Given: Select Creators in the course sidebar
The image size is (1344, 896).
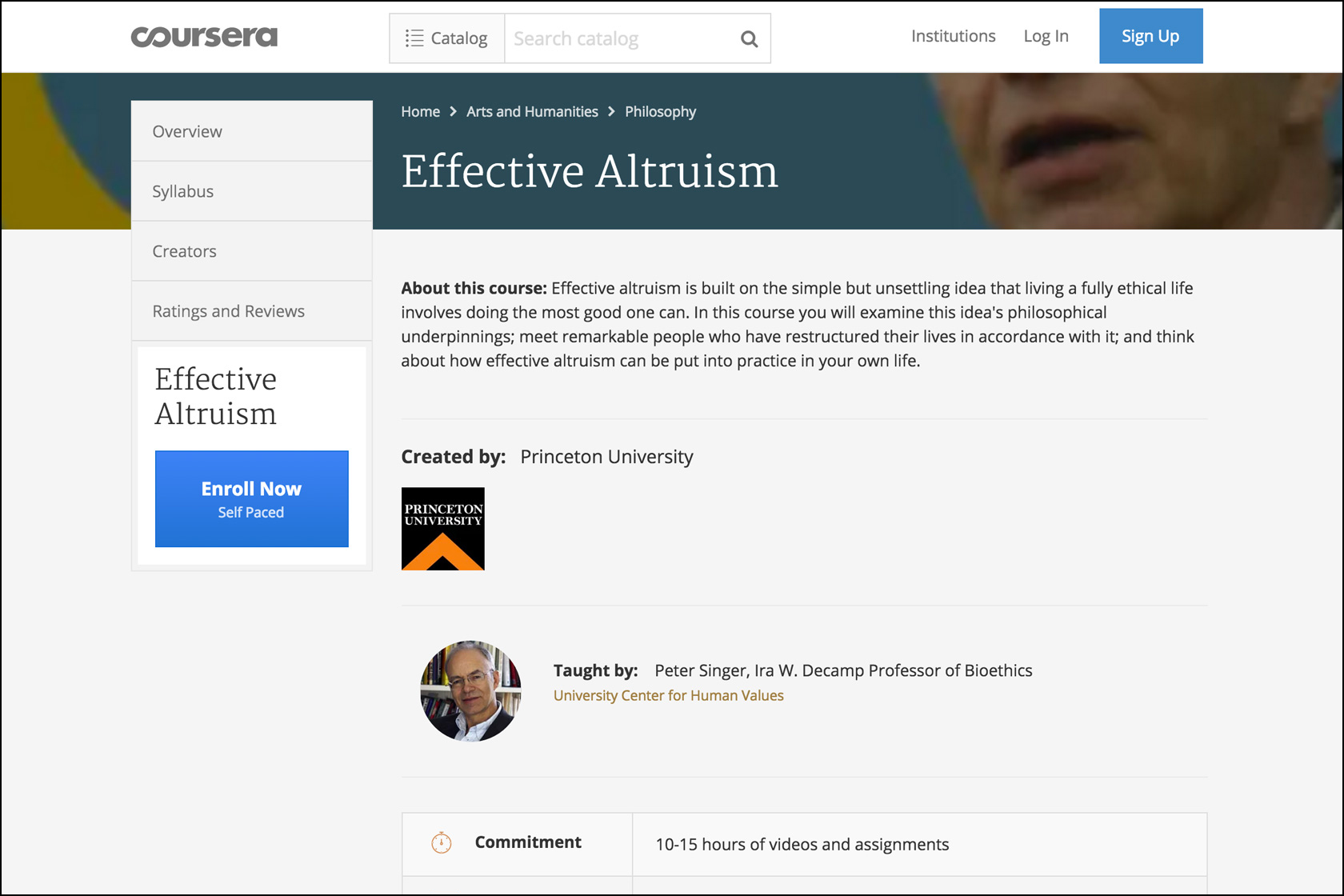Looking at the screenshot, I should point(252,251).
